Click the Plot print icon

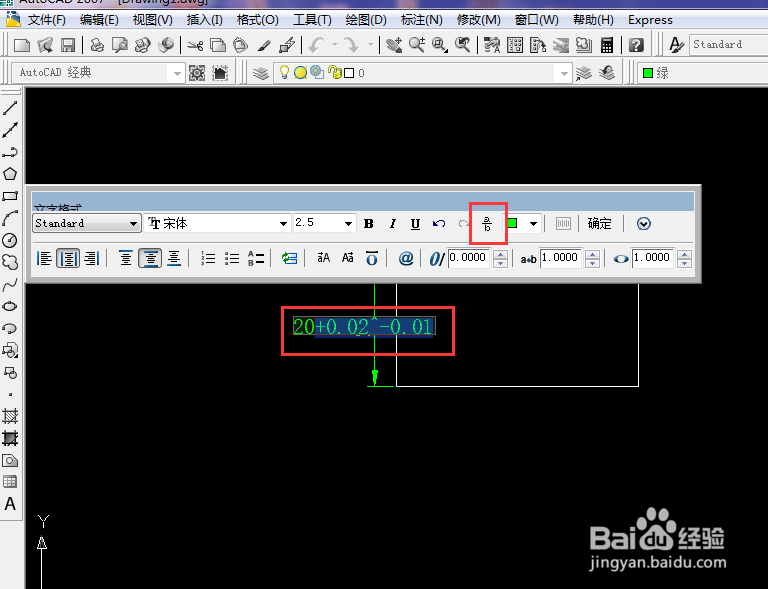tap(97, 46)
